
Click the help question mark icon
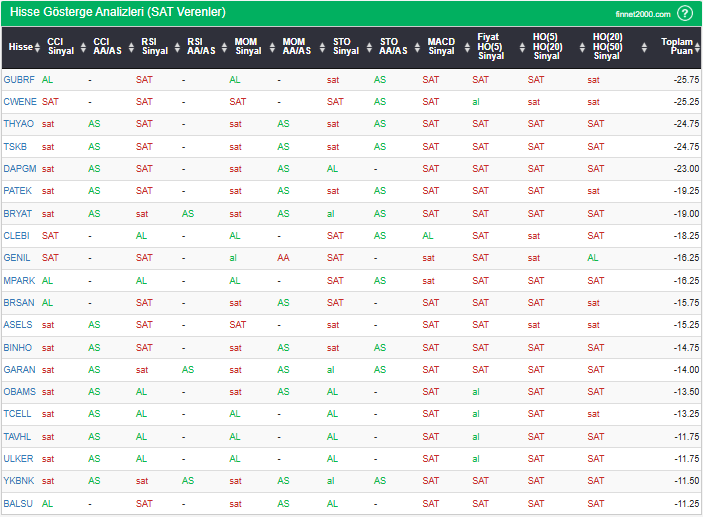(685, 13)
